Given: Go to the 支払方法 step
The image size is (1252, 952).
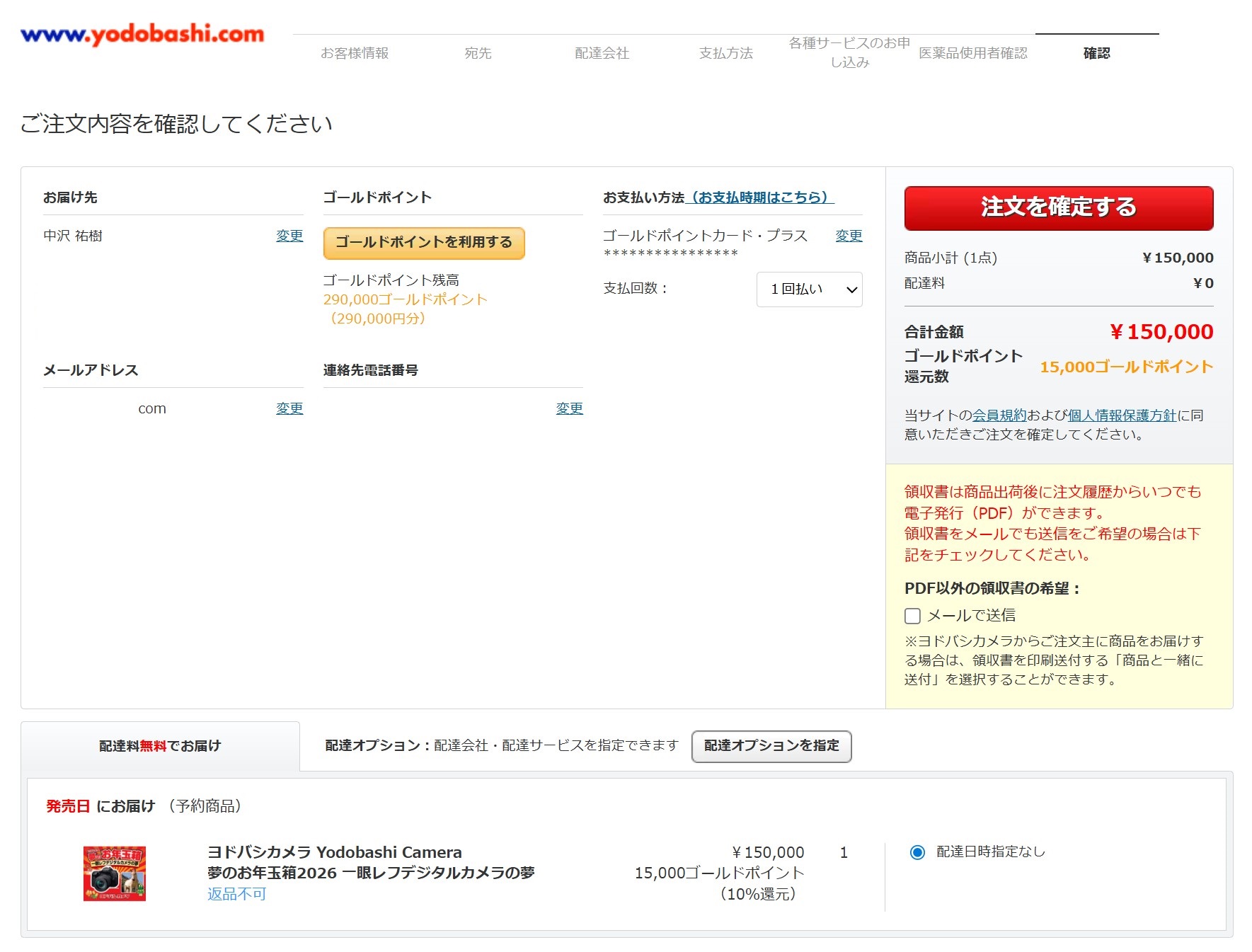Looking at the screenshot, I should [725, 53].
